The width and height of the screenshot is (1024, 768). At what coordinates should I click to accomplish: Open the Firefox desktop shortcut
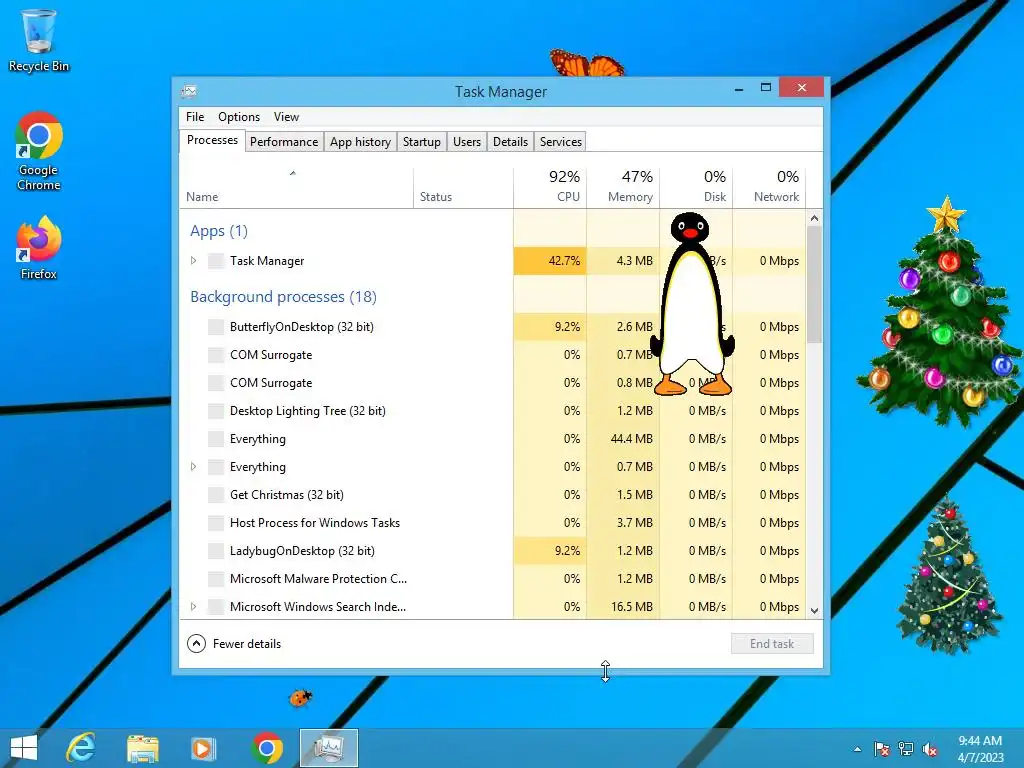(x=39, y=248)
